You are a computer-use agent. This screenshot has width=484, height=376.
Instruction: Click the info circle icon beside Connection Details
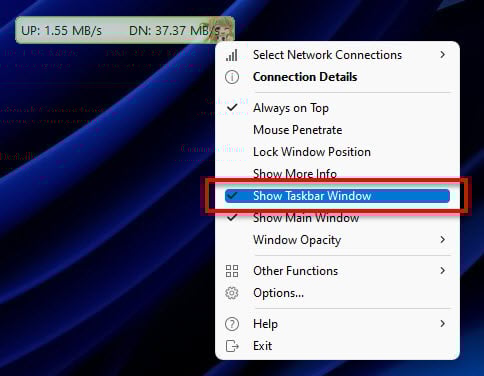click(x=232, y=77)
